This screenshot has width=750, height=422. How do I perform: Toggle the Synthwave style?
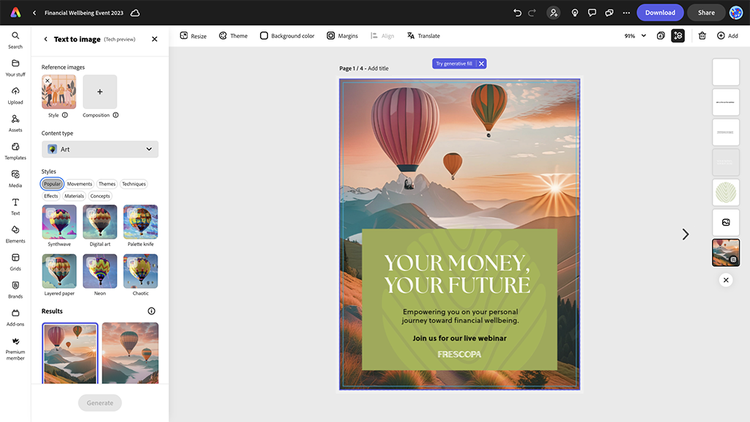pyautogui.click(x=59, y=222)
